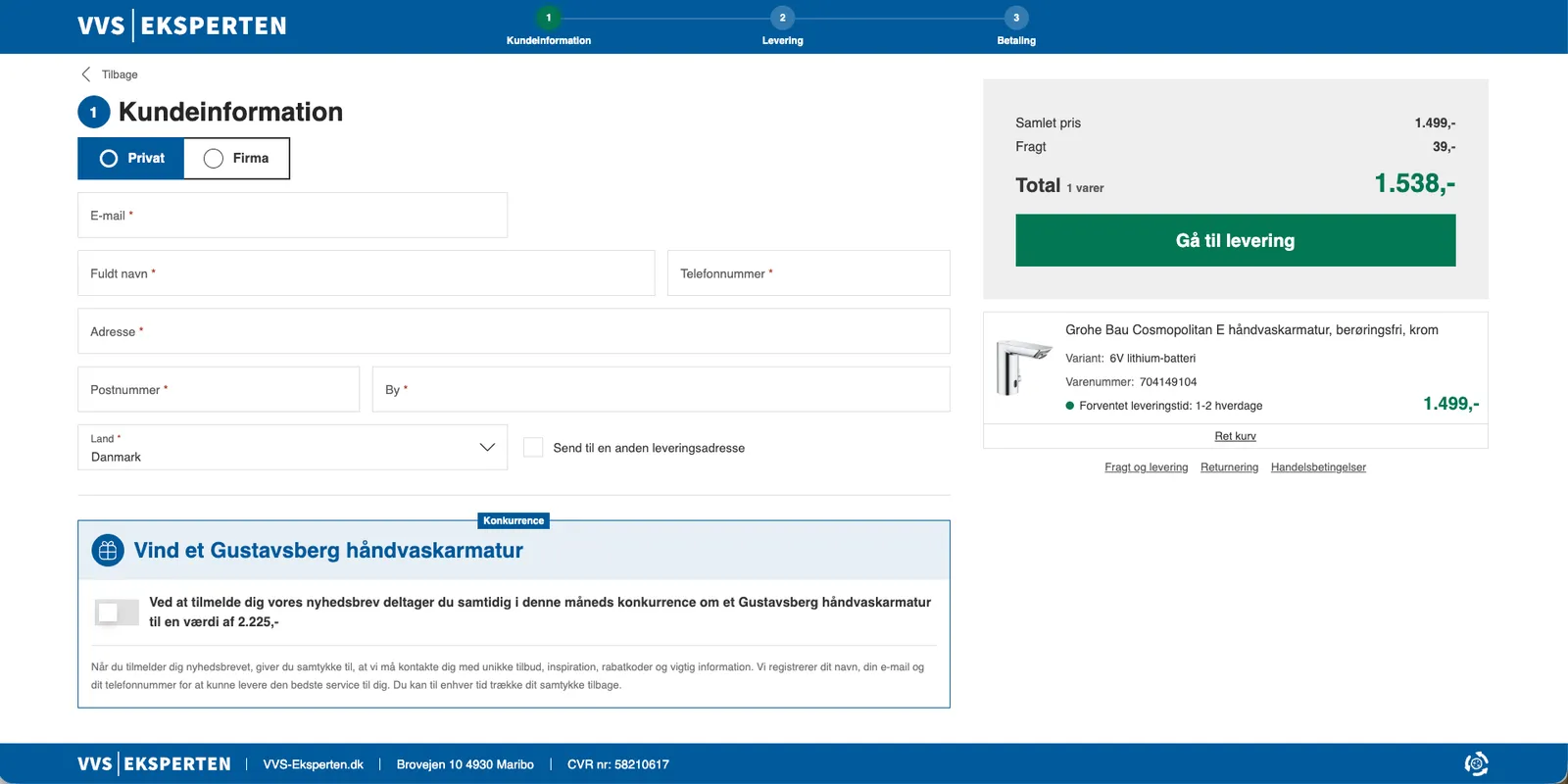Viewport: 1568px width, 784px height.
Task: Go to step 3 Betaling in the progress bar
Action: tap(1016, 26)
